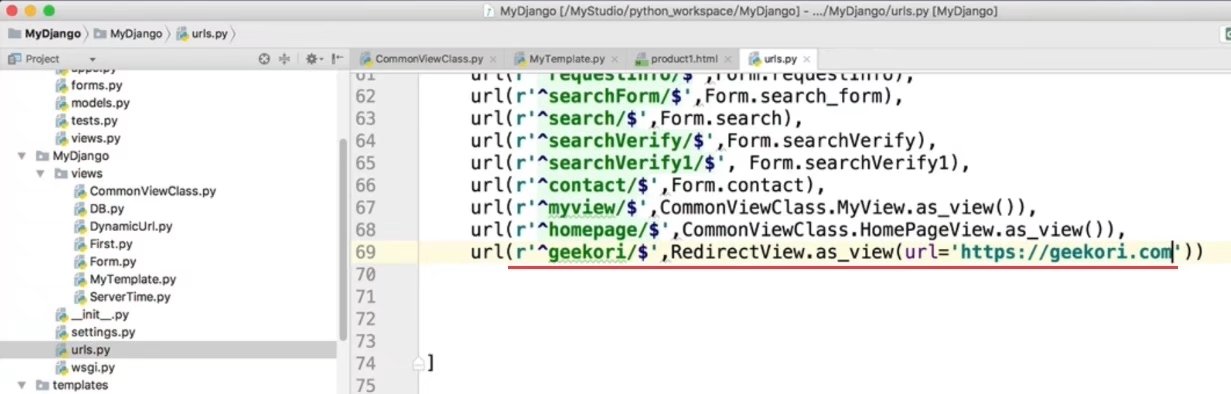Screen dimensions: 1231x394
Task: Open CommonViewClass.py in the project tree
Action: pyautogui.click(x=152, y=191)
